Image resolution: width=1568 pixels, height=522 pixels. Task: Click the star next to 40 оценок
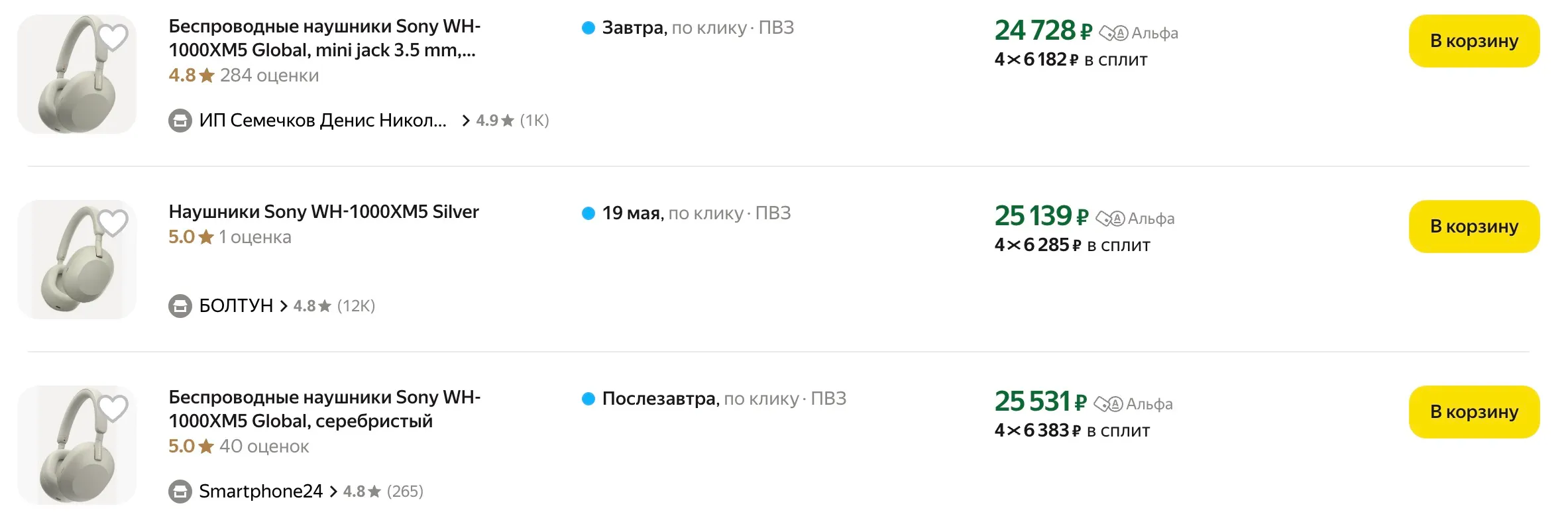click(206, 446)
